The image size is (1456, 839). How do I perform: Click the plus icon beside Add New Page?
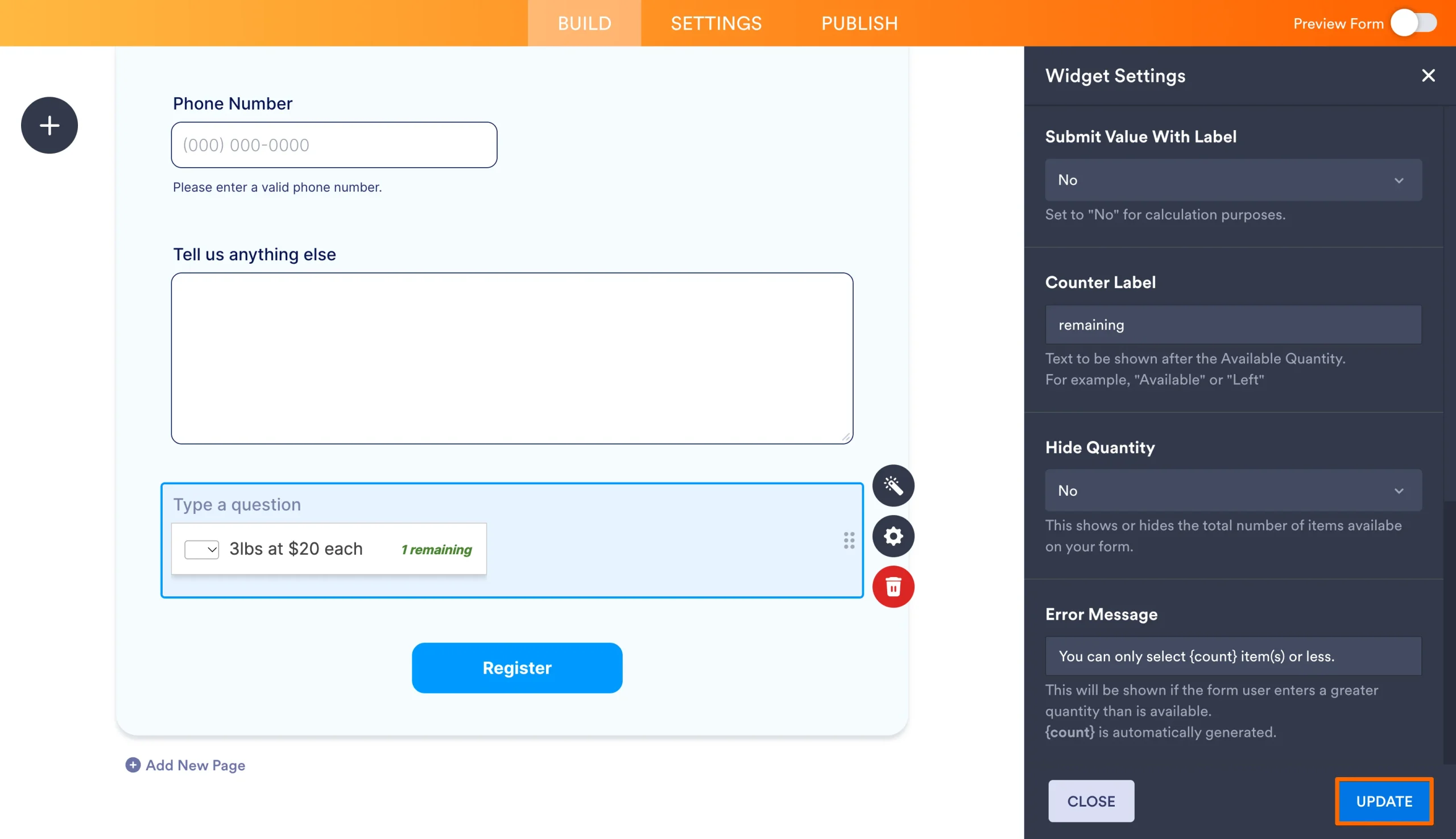coord(133,765)
